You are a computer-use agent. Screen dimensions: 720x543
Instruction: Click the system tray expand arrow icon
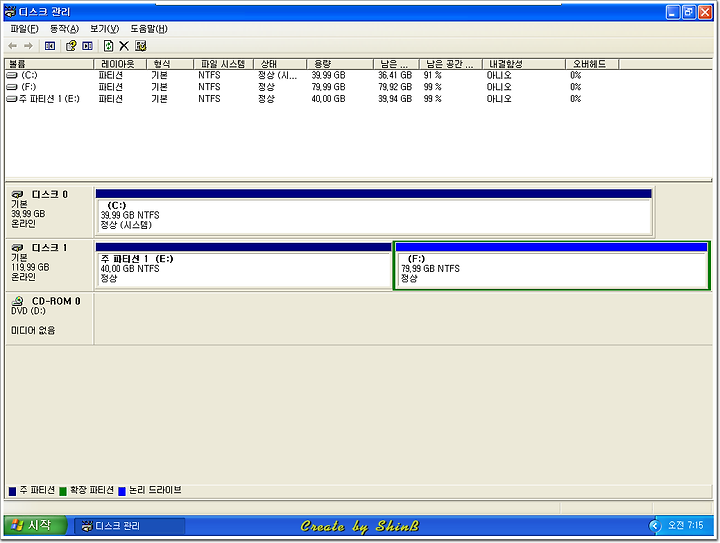pyautogui.click(x=655, y=526)
